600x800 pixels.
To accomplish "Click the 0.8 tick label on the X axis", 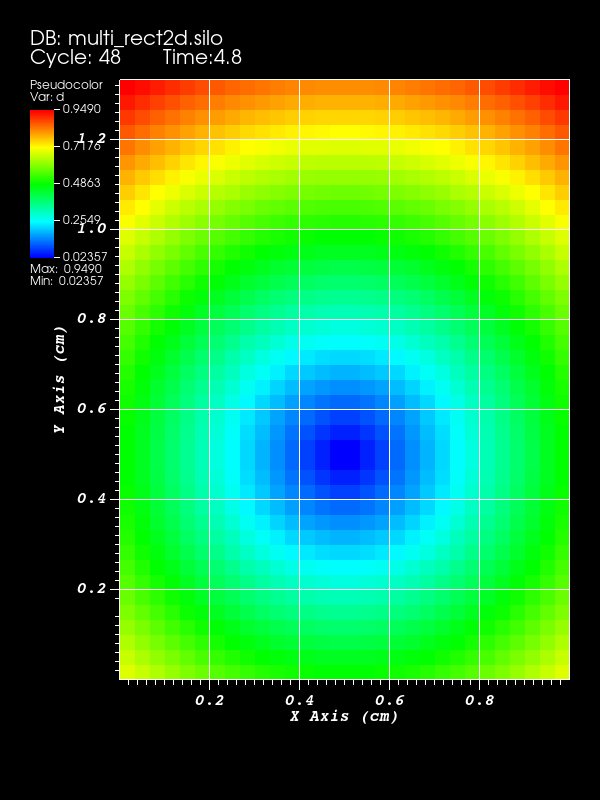I will (480, 700).
